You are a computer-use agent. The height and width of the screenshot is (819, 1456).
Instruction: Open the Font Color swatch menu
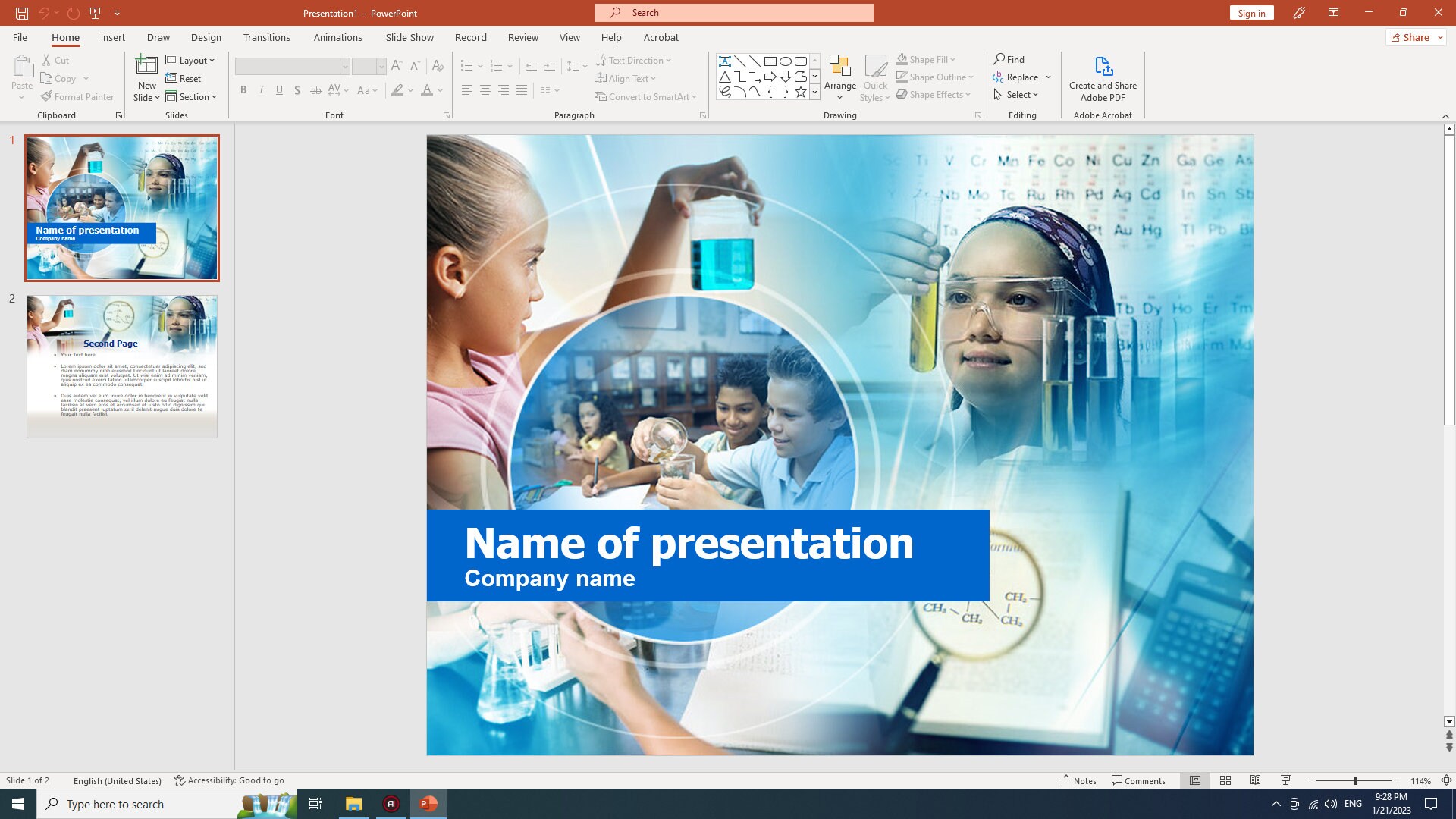tap(438, 90)
